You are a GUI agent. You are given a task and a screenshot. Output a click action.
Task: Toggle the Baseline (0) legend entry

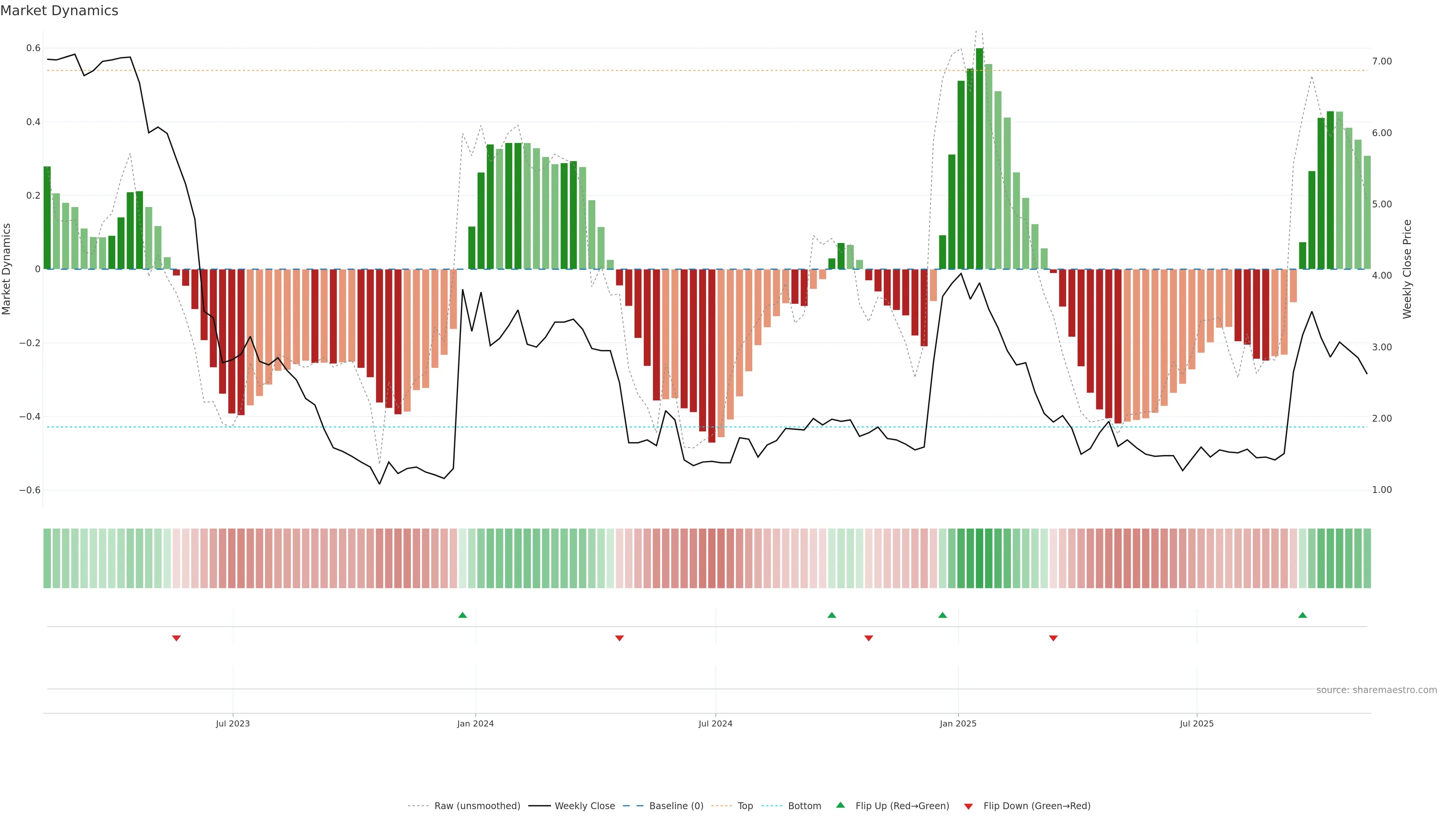click(x=676, y=806)
